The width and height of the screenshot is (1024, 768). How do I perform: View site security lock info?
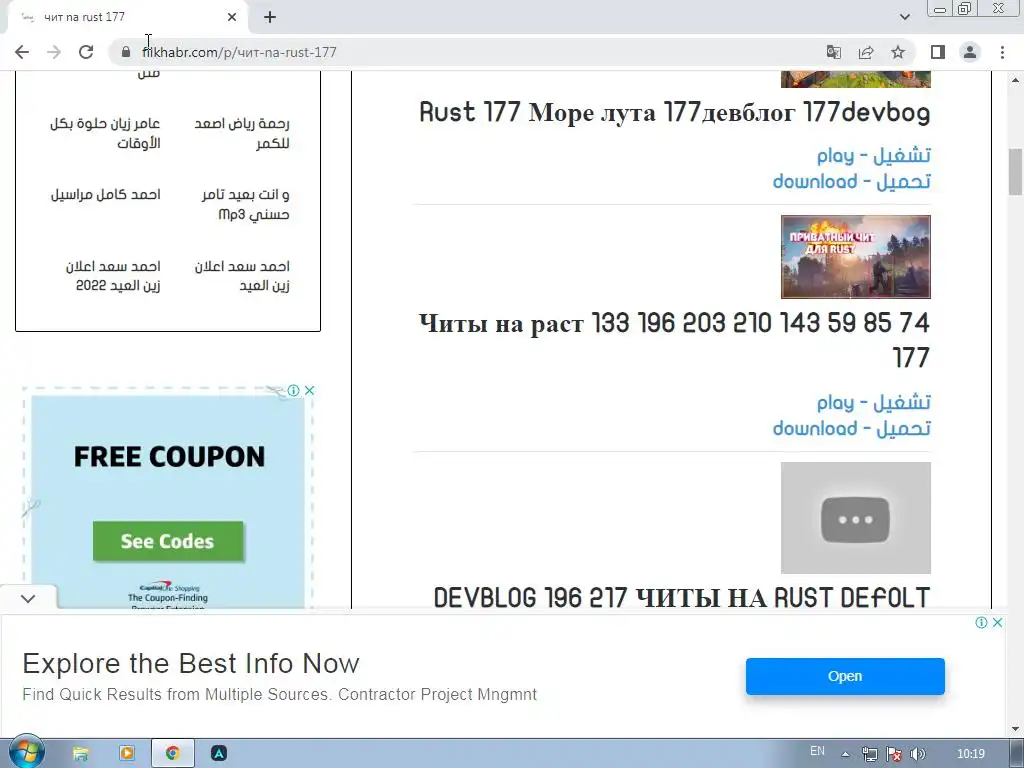pyautogui.click(x=126, y=52)
